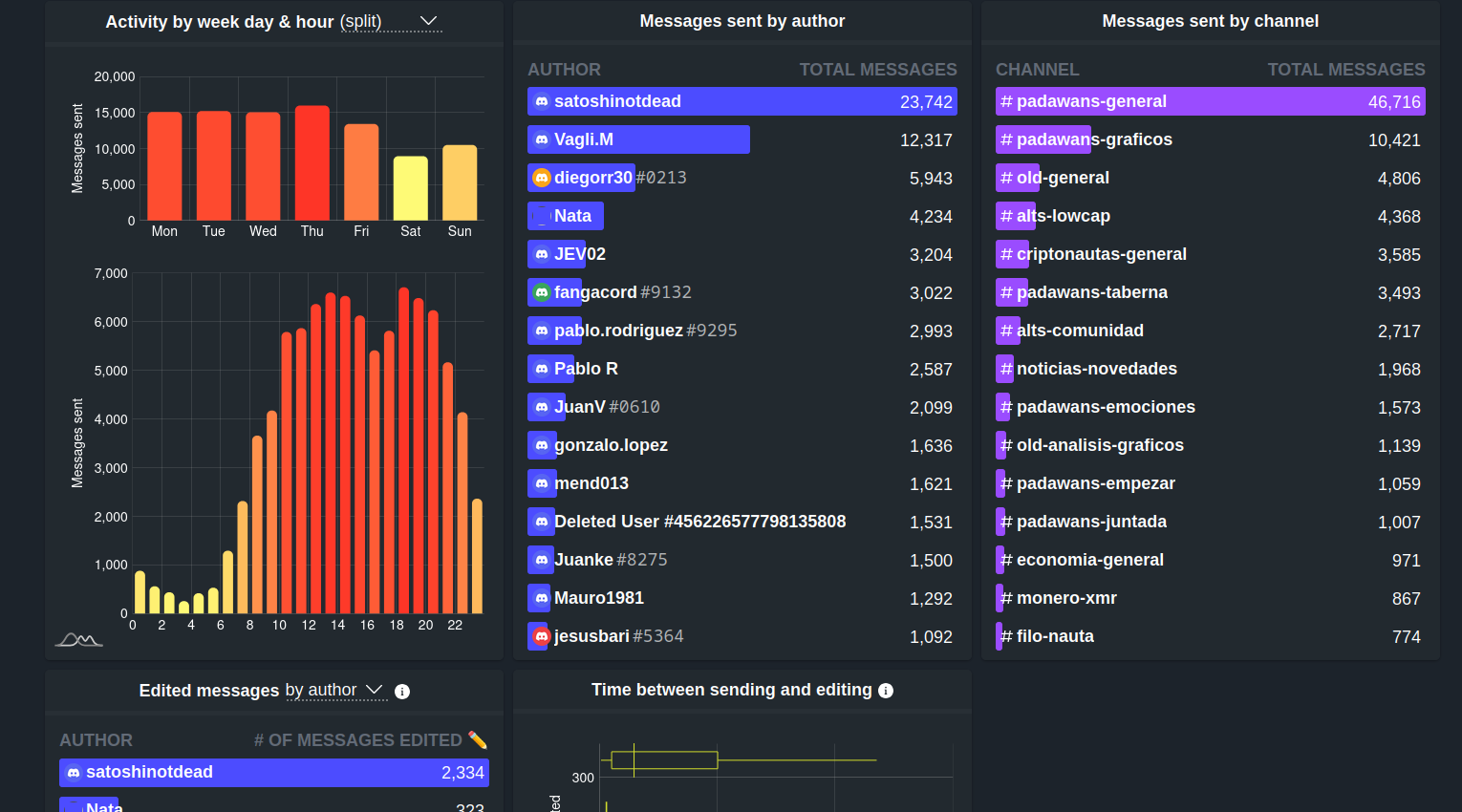
Task: Click the Deleted User #456226577798135808 entry
Action: 699,522
